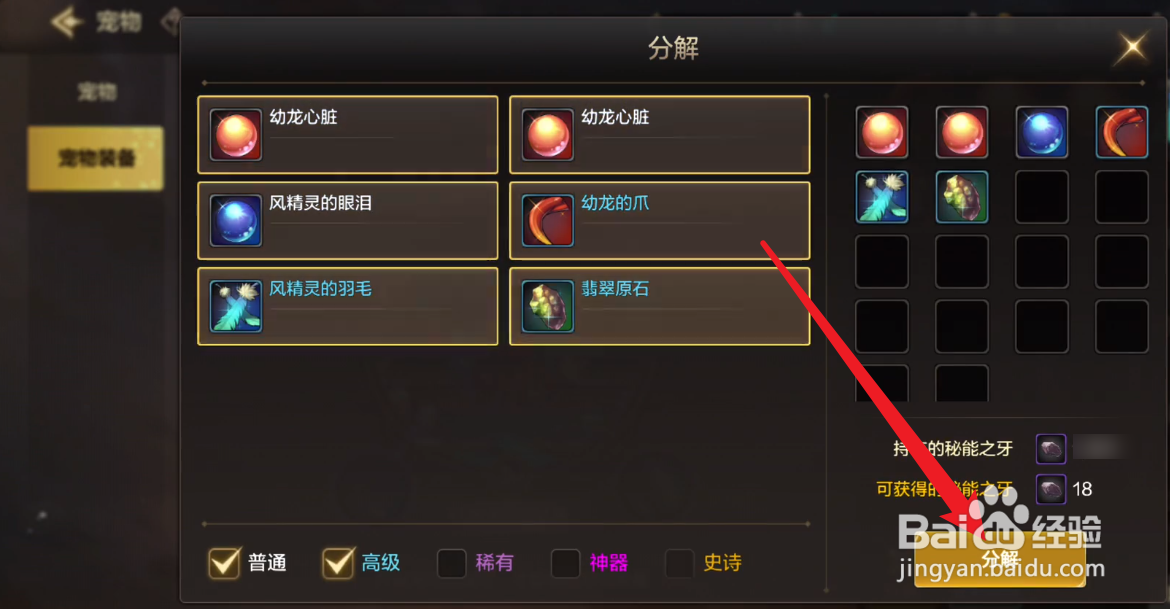Close the 分解 dialog

point(1132,49)
